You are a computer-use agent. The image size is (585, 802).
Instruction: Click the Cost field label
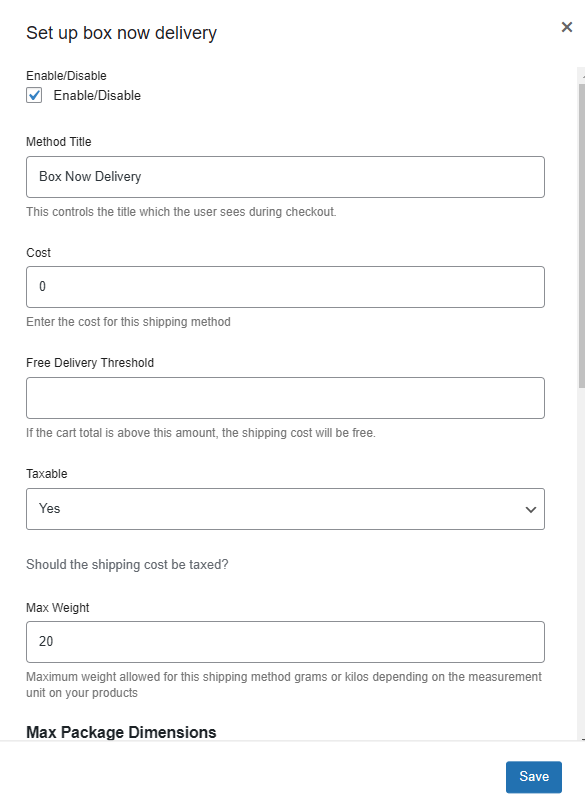click(38, 253)
